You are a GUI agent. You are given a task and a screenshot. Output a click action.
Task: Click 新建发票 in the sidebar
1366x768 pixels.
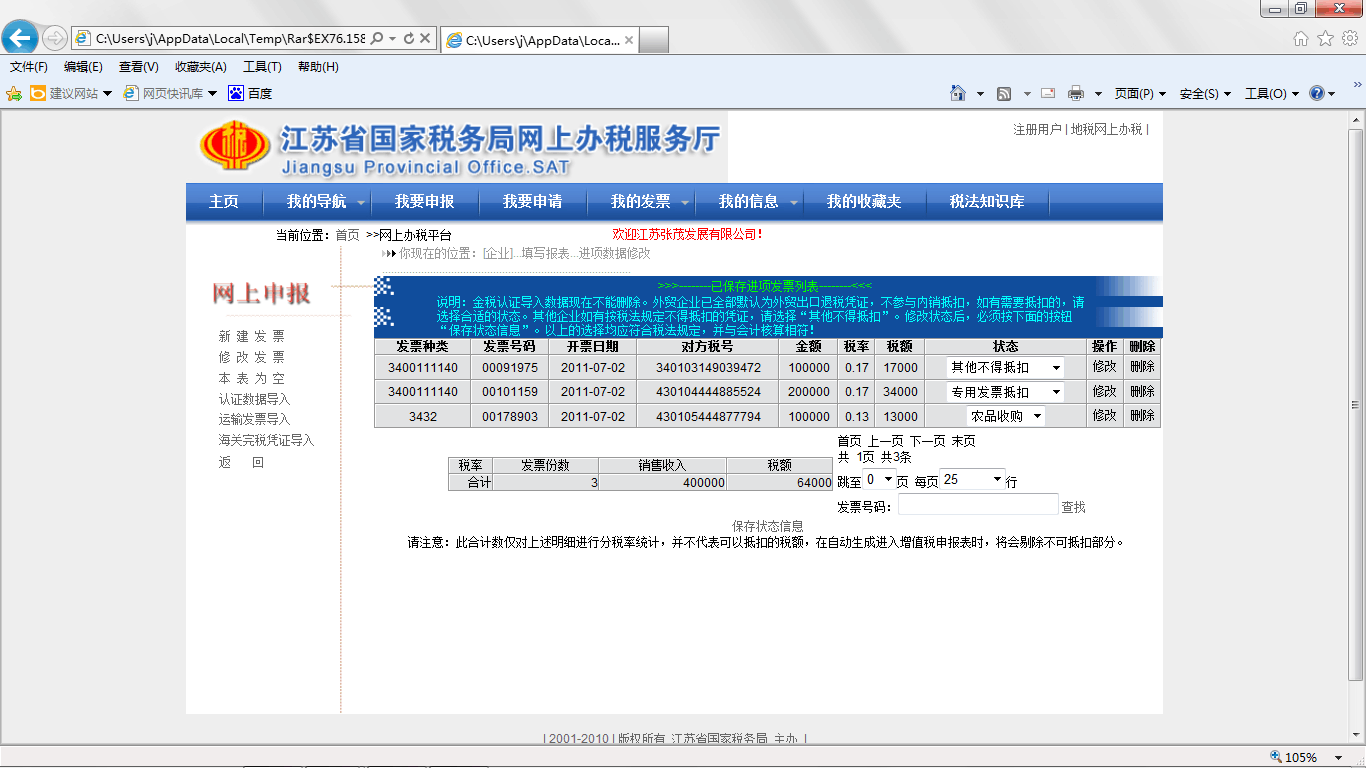pyautogui.click(x=252, y=337)
